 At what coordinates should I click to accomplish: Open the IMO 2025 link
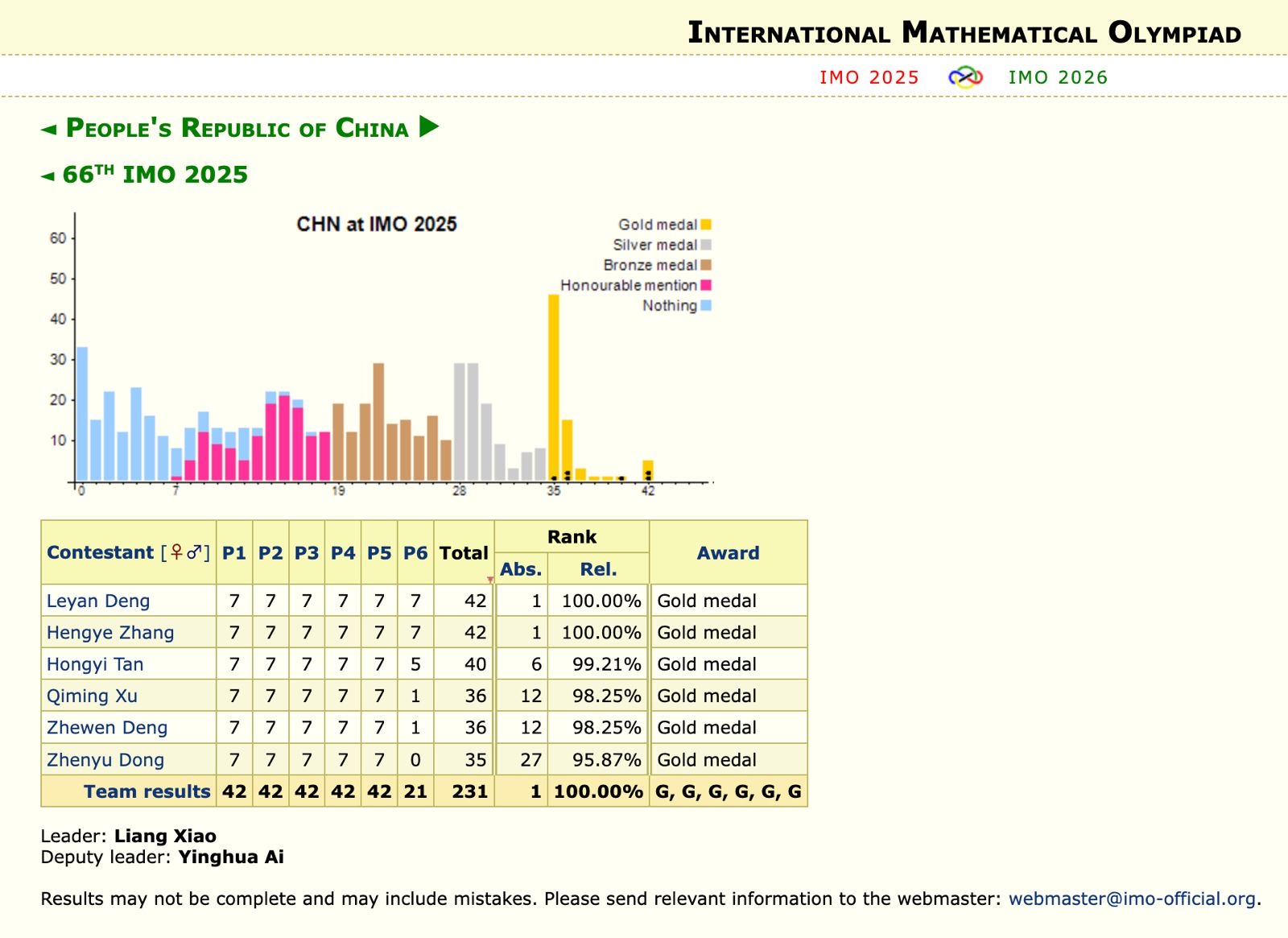click(869, 77)
